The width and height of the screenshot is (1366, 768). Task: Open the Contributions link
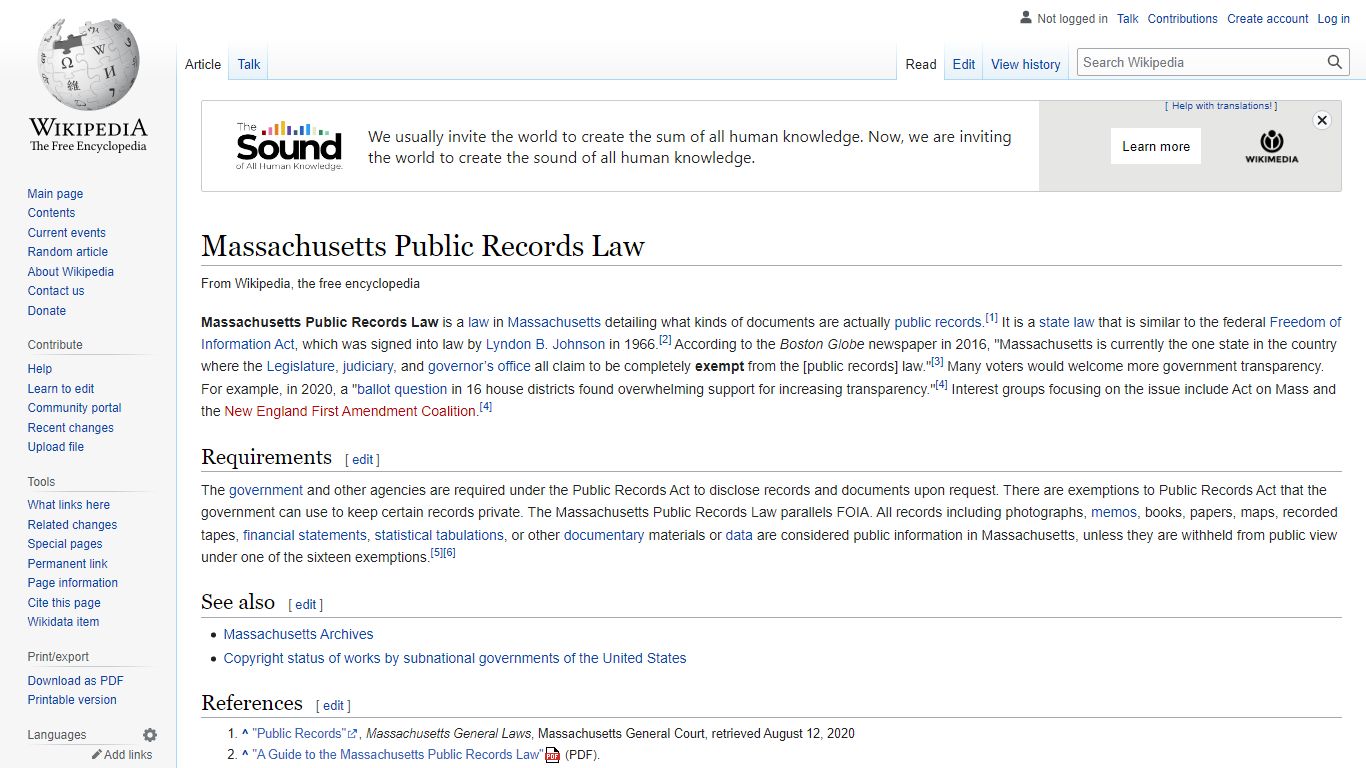[1183, 19]
